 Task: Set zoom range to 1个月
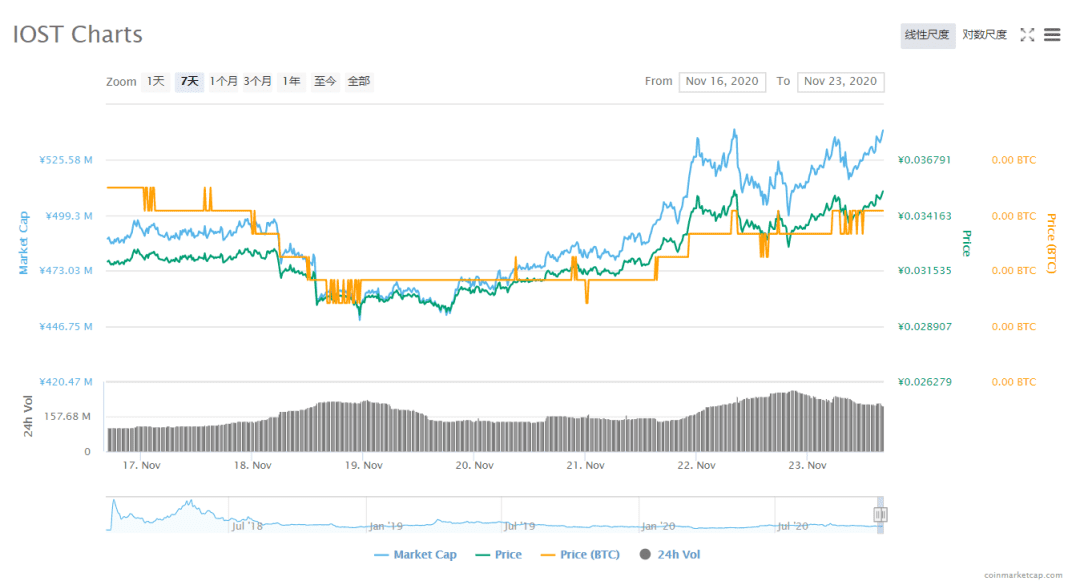click(x=223, y=81)
